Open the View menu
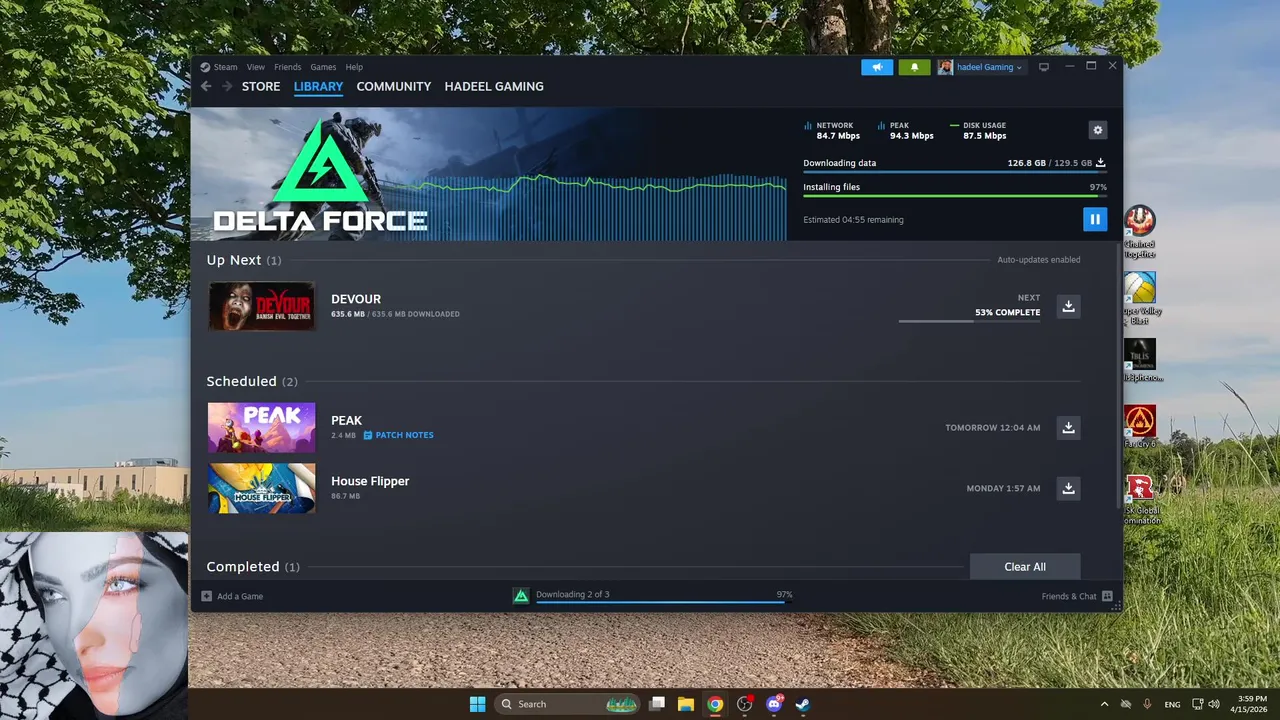Screen dimensions: 1280x720 point(256,67)
